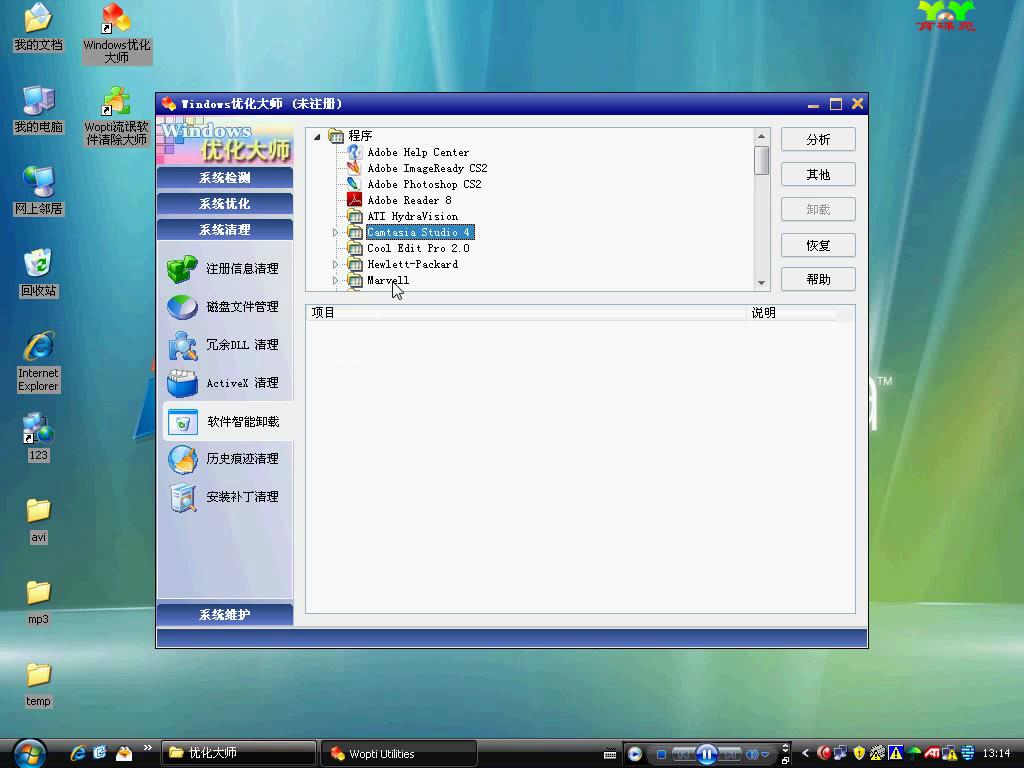Open 注册信息清理 registry cleanup tool
This screenshot has height=768, width=1024.
(x=223, y=268)
